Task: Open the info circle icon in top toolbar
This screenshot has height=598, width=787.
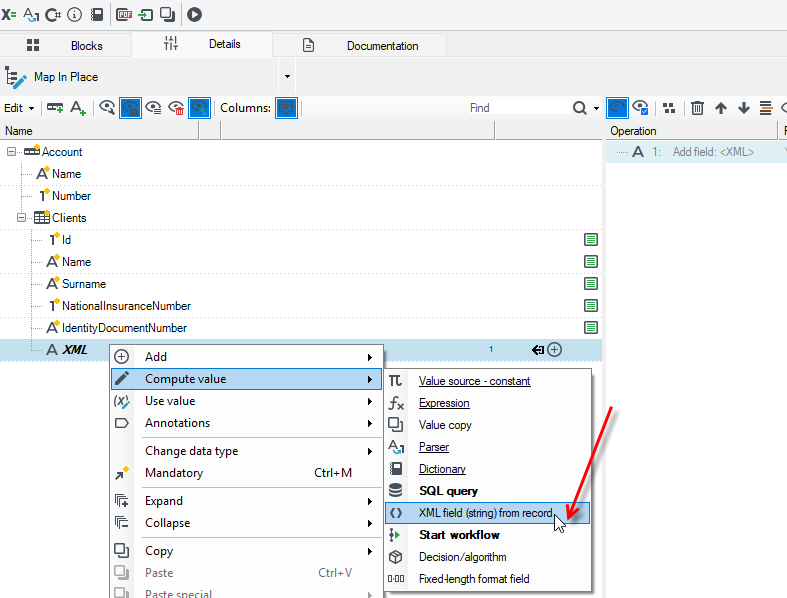Action: [74, 15]
